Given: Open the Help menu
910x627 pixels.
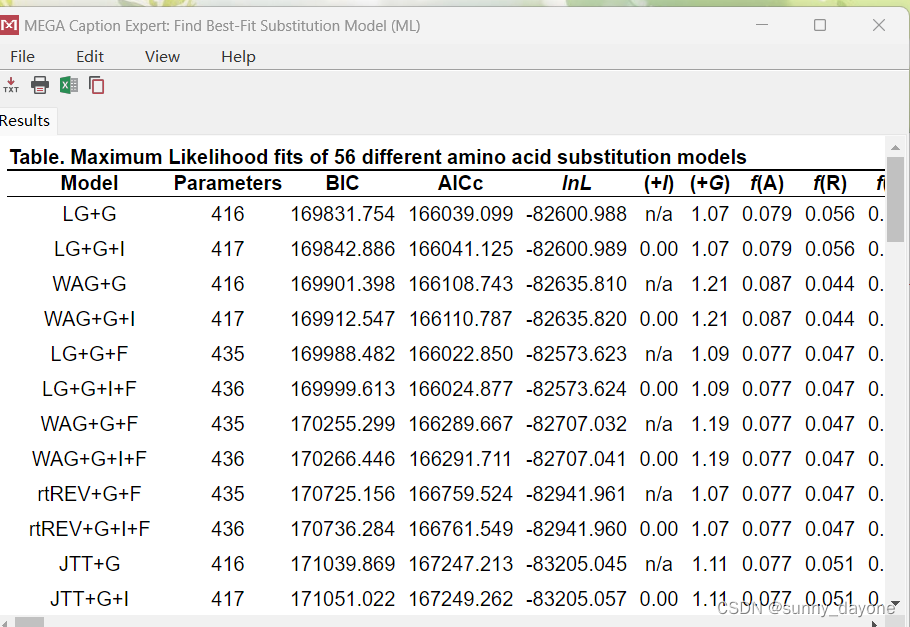Looking at the screenshot, I should coord(238,57).
